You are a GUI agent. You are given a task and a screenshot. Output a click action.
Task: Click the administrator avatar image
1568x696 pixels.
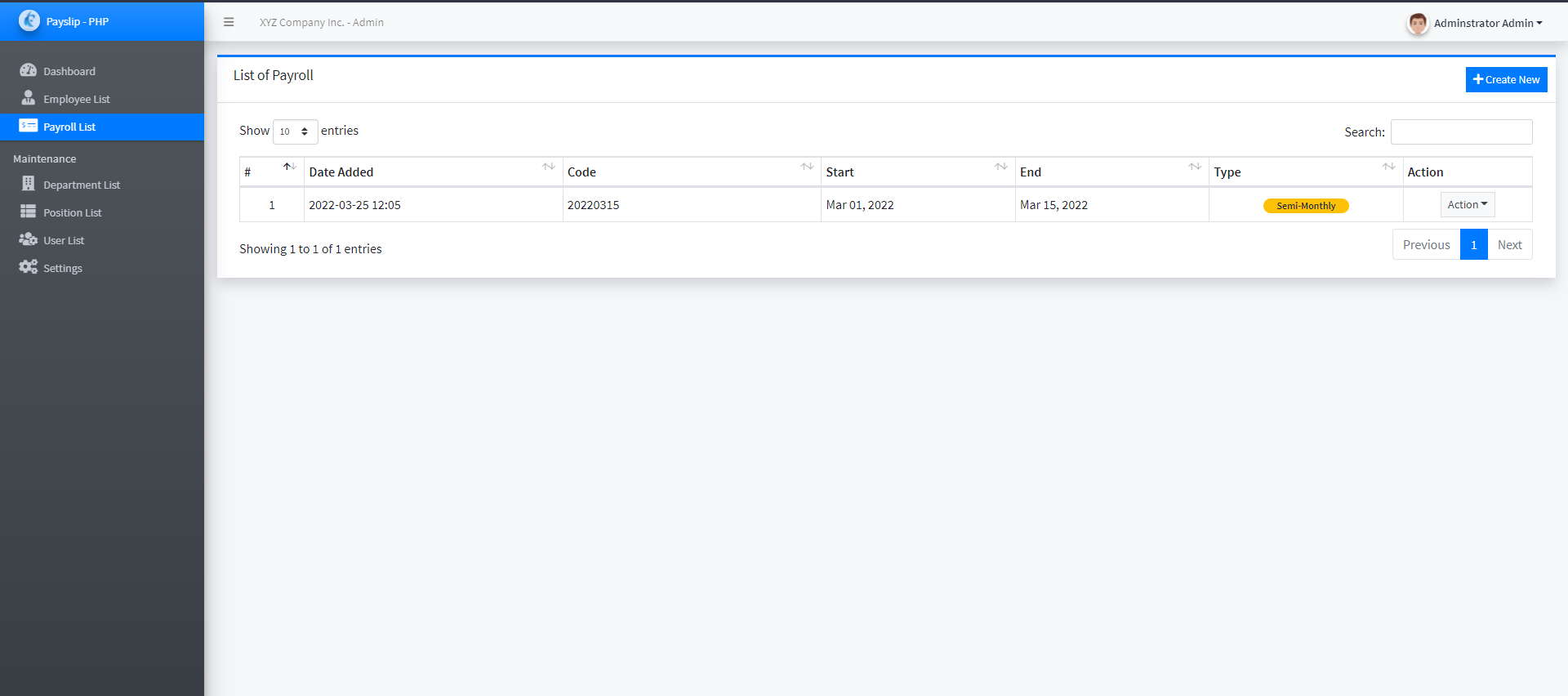[x=1418, y=23]
